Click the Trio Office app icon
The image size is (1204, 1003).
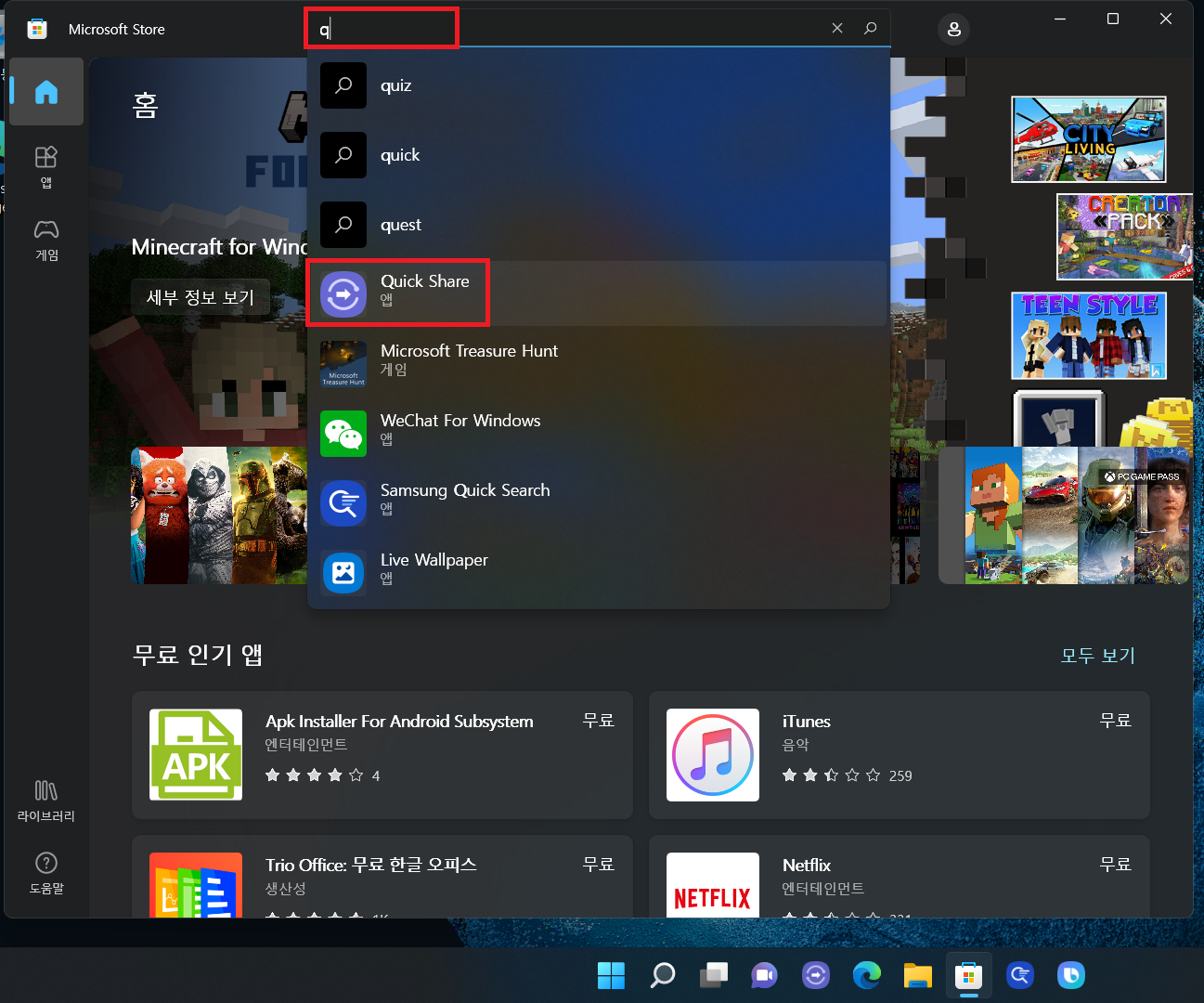[x=196, y=885]
